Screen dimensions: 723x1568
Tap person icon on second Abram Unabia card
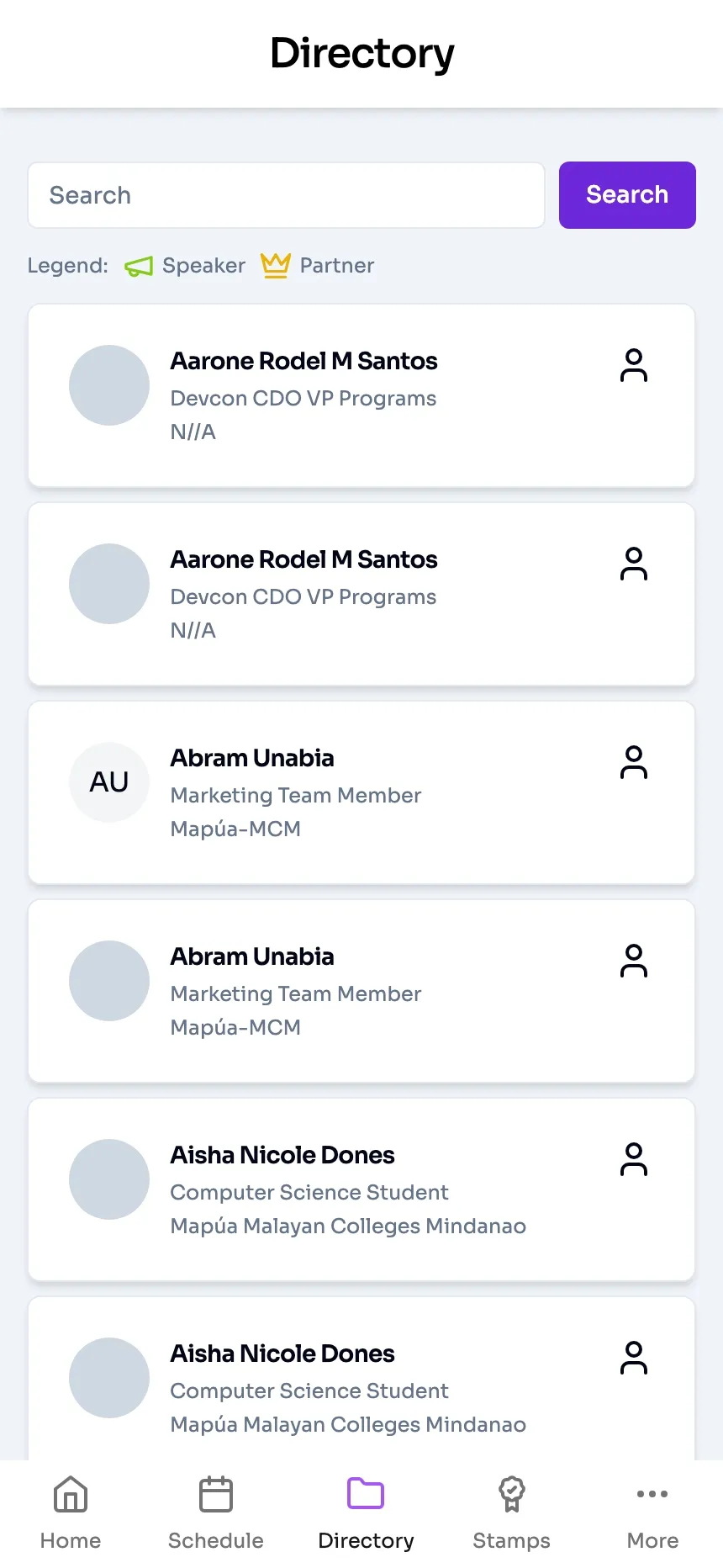pyautogui.click(x=634, y=961)
